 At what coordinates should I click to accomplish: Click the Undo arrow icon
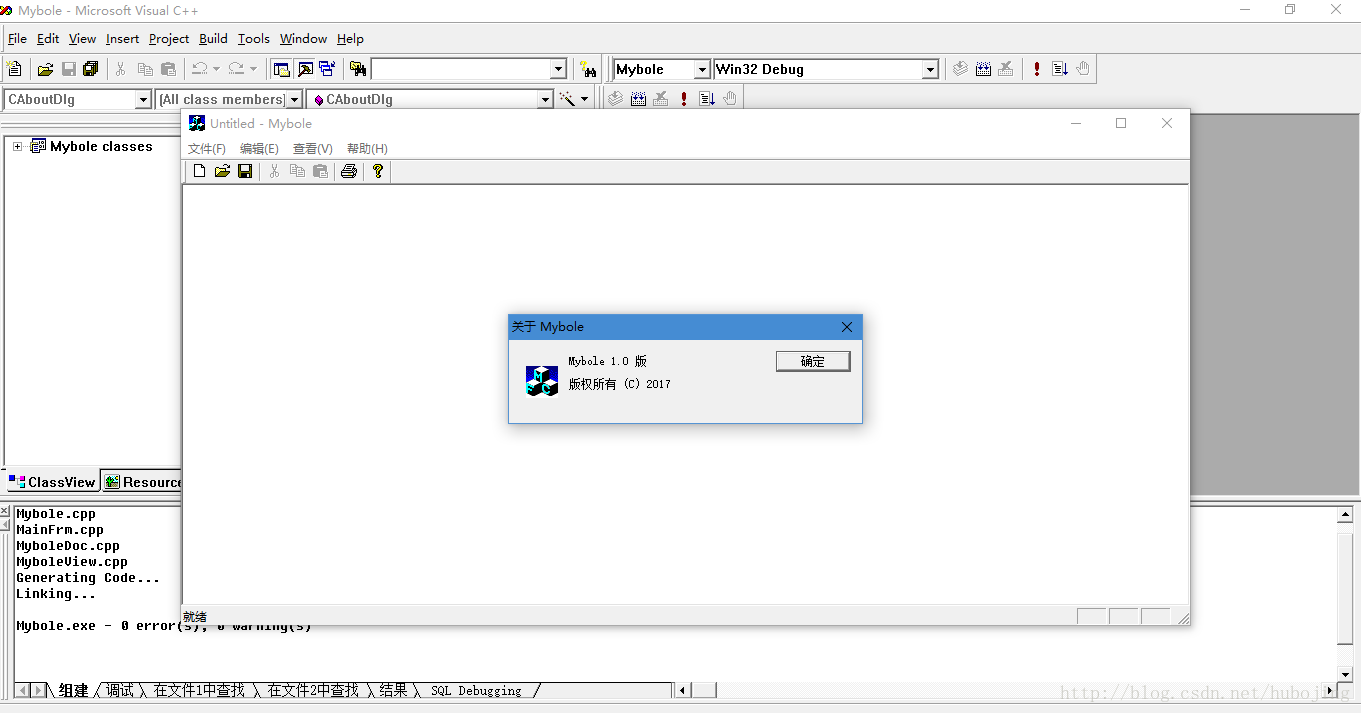pyautogui.click(x=199, y=69)
